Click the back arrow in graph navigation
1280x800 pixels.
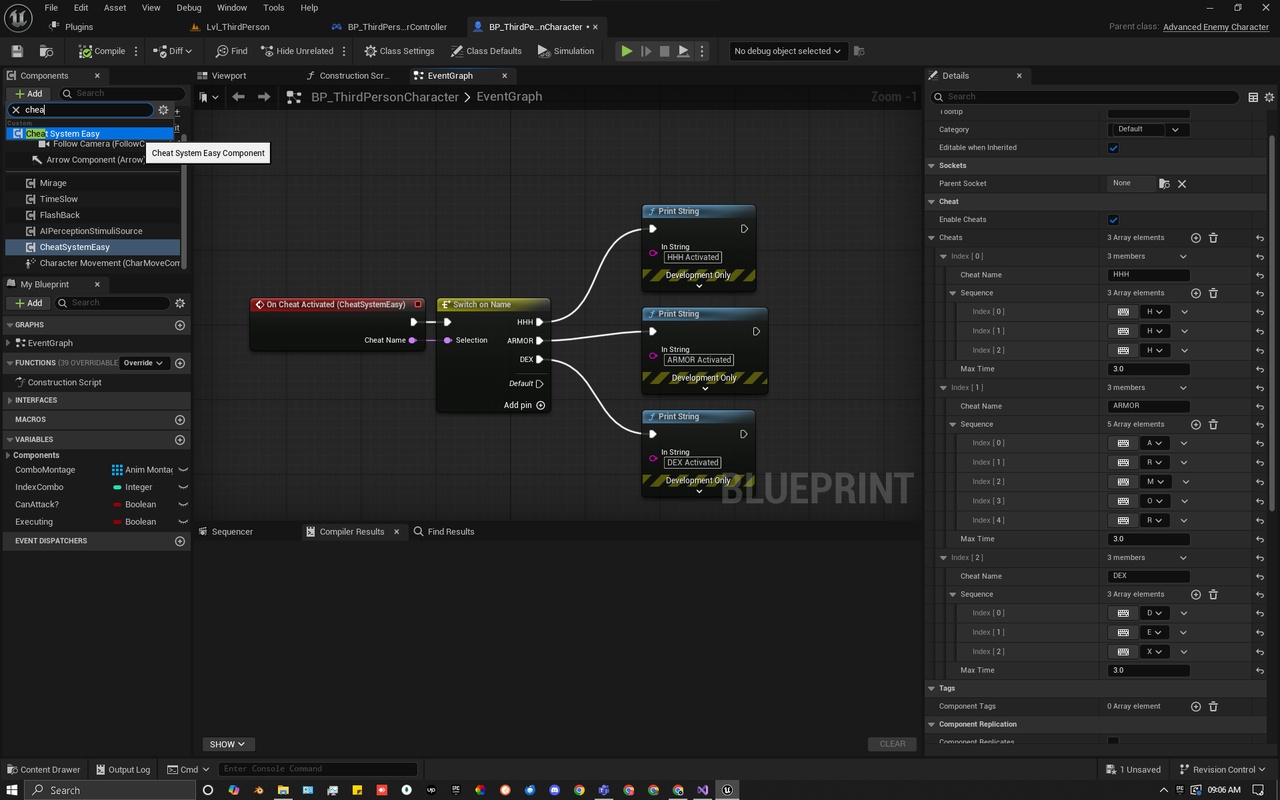coord(238,97)
